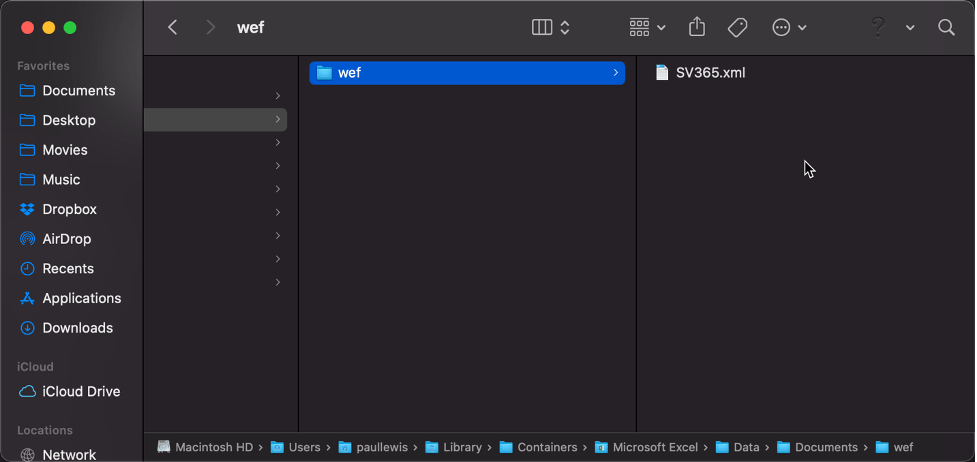The height and width of the screenshot is (462, 977).
Task: Select Documents in the Favorites sidebar
Action: point(78,90)
